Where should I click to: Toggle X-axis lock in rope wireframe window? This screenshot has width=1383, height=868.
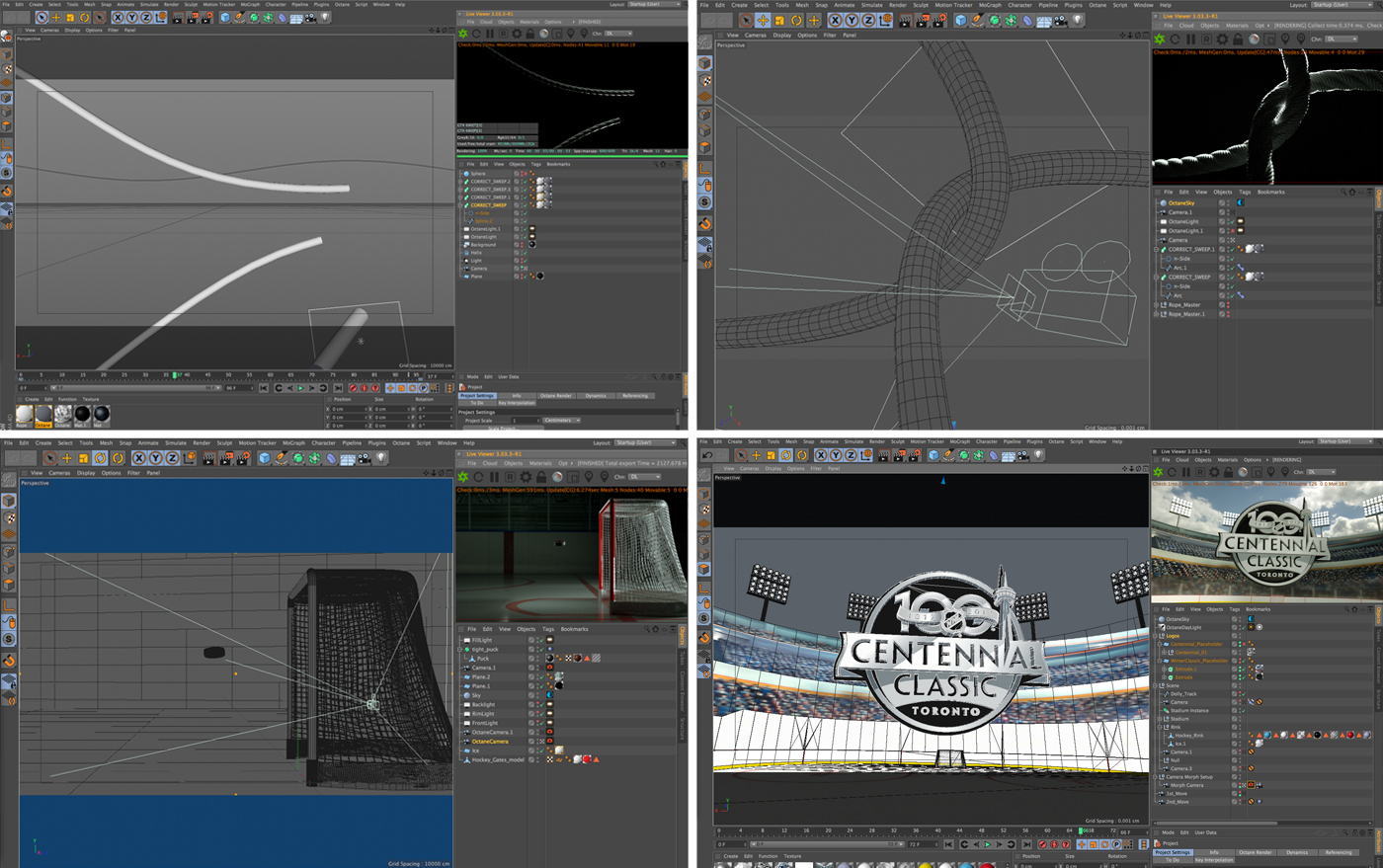click(x=835, y=20)
